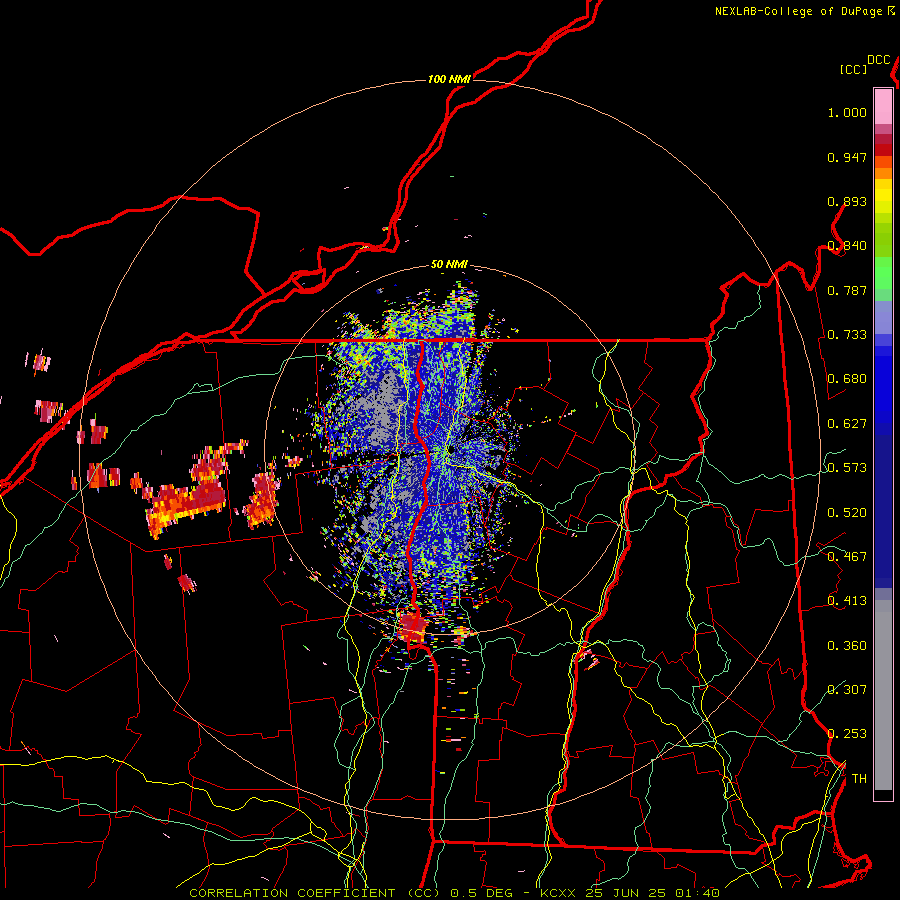Select the 0.573 scale value
The image size is (900, 900).
click(847, 468)
